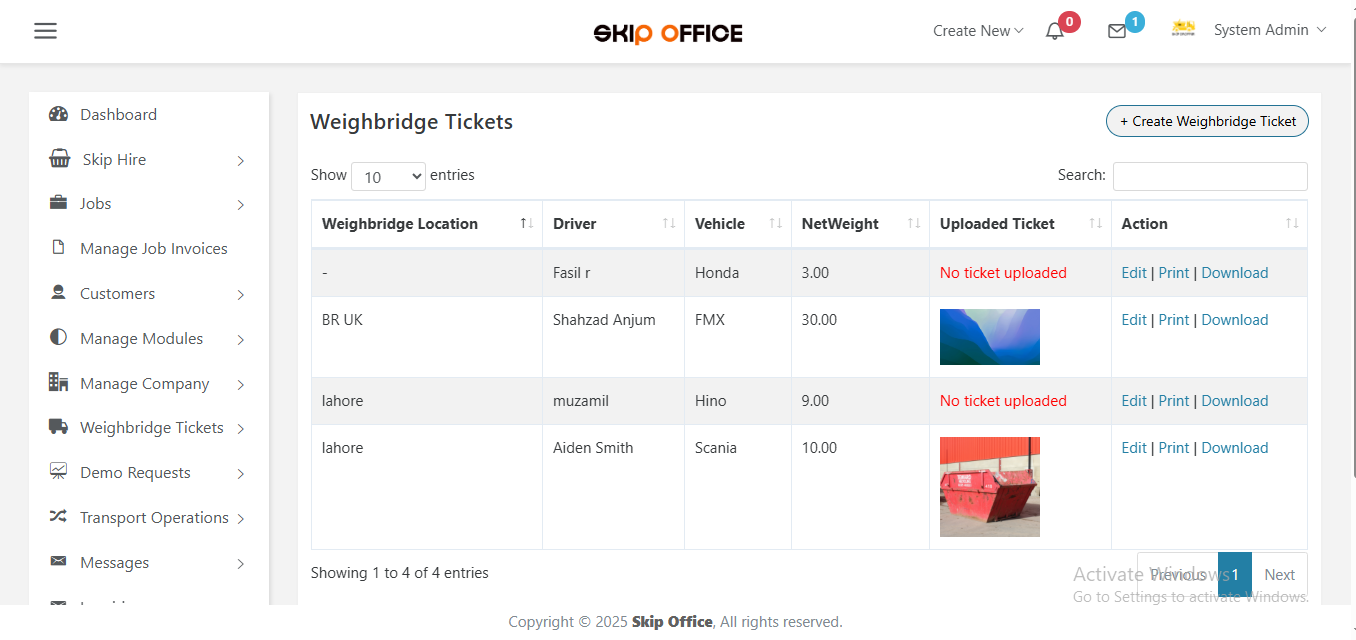Click the Skip Hire basket icon
The width and height of the screenshot is (1356, 640).
pos(60,159)
